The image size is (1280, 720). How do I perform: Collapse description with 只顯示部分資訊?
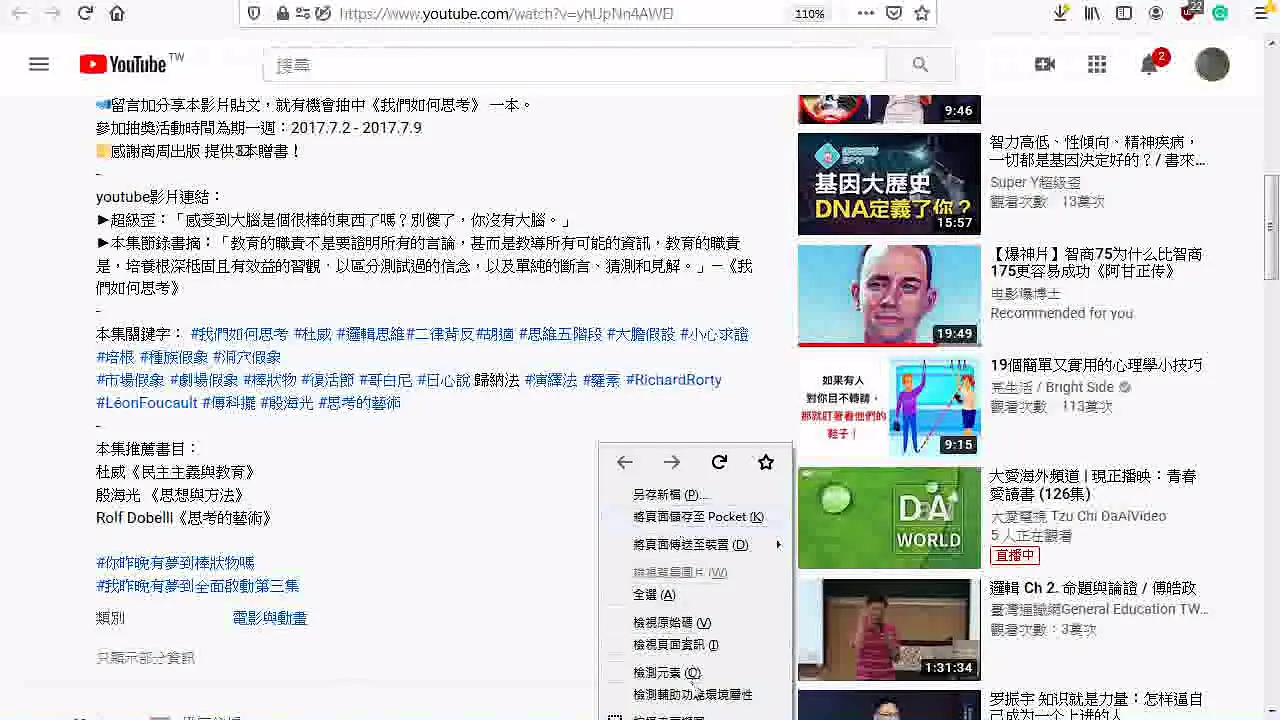click(145, 658)
